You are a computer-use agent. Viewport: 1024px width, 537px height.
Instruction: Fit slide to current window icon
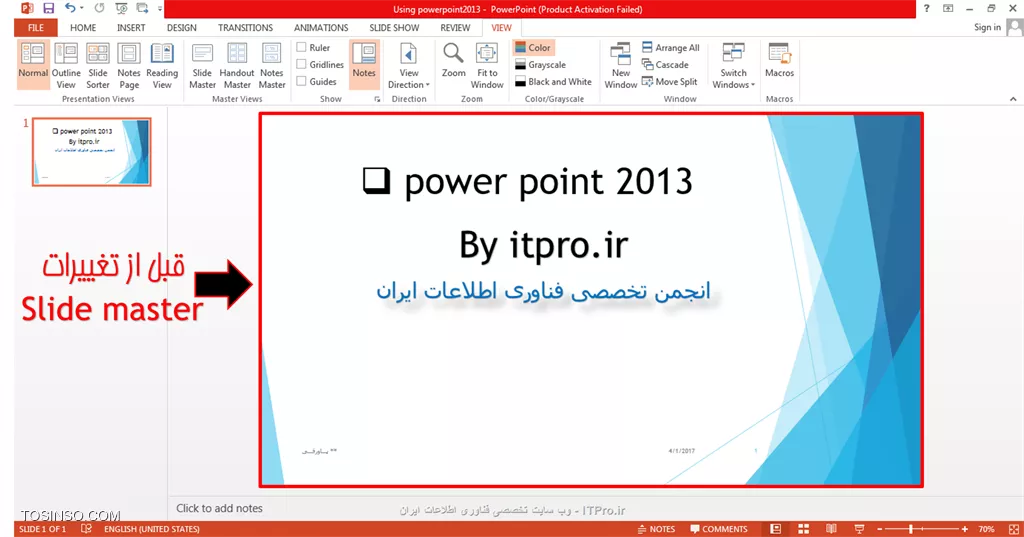point(1014,529)
